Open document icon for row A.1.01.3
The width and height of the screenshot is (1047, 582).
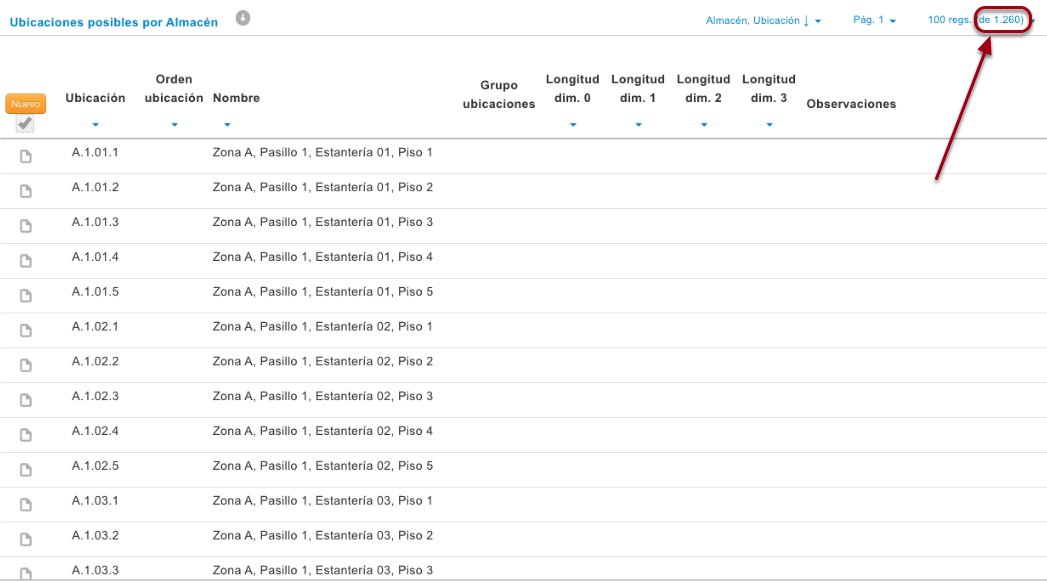(26, 226)
